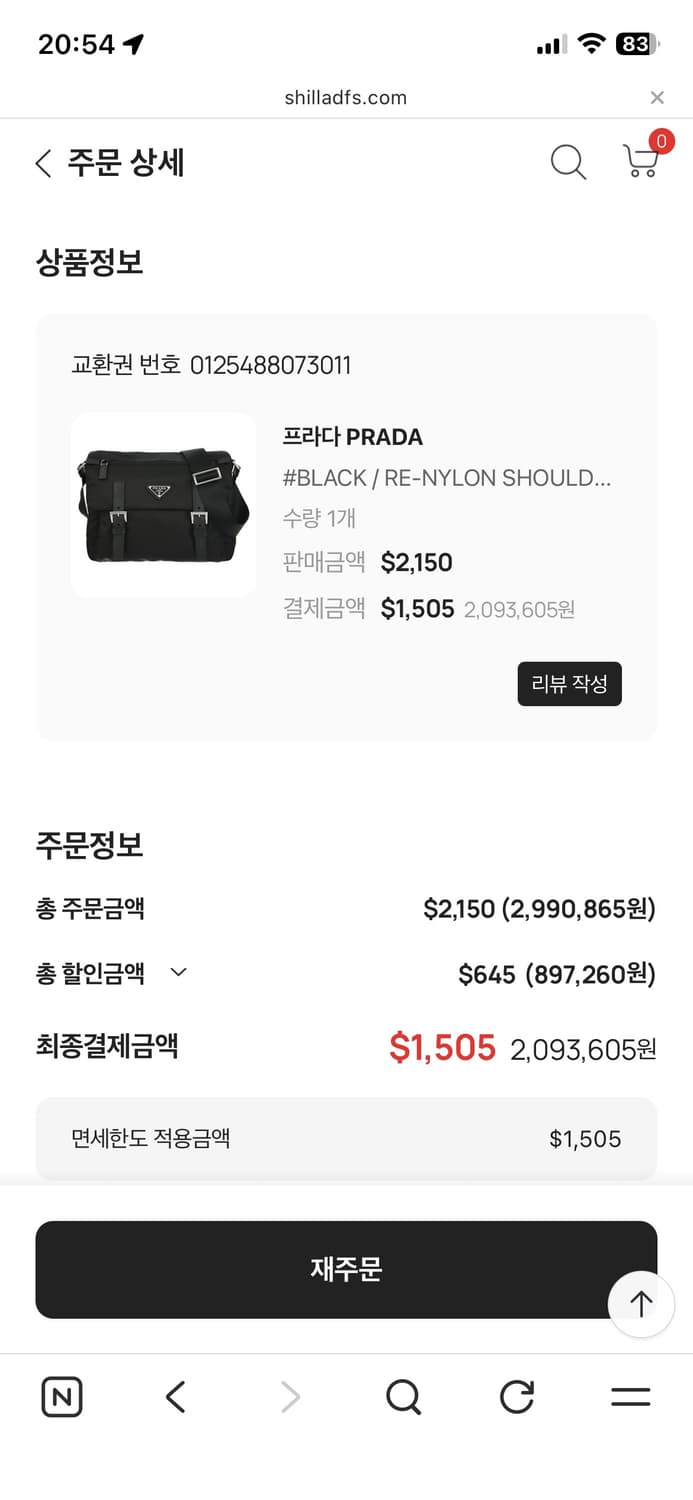The height and width of the screenshot is (1500, 693).
Task: Tap the 리뷰 작성 review button
Action: (x=569, y=684)
